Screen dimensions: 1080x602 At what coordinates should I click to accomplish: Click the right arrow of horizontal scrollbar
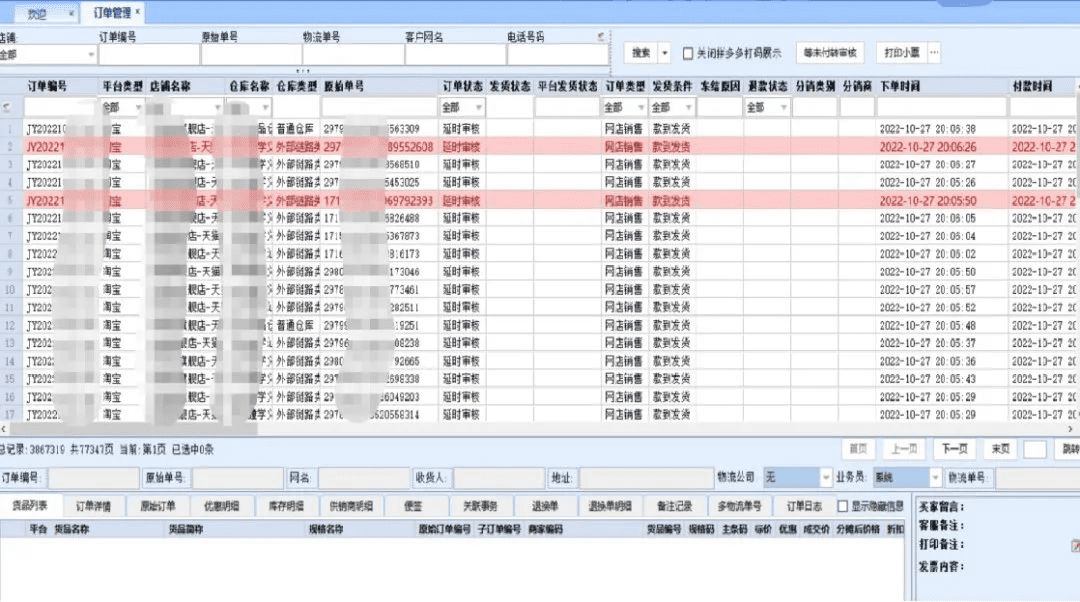1070,429
